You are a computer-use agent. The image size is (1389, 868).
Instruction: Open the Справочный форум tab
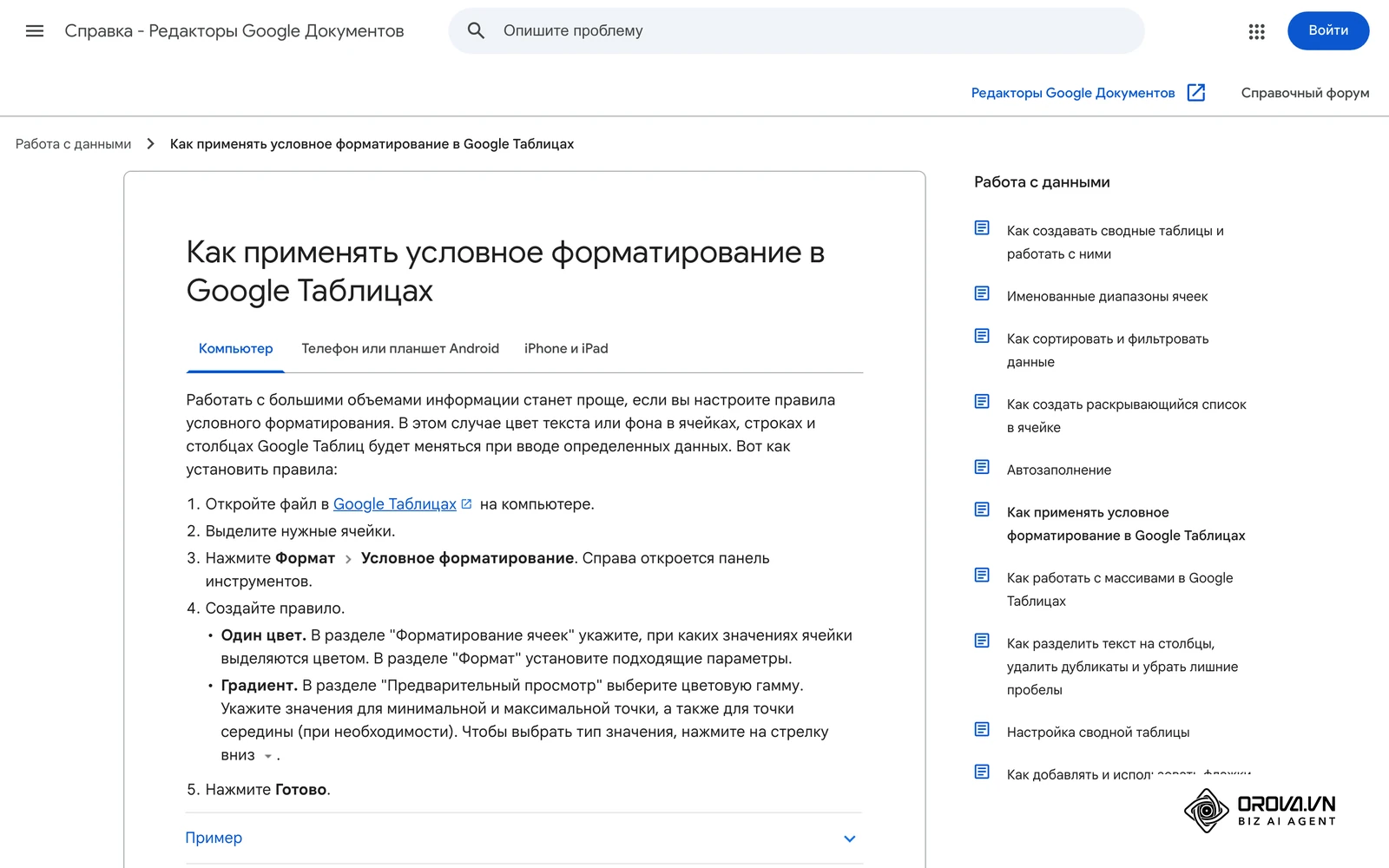tap(1305, 93)
